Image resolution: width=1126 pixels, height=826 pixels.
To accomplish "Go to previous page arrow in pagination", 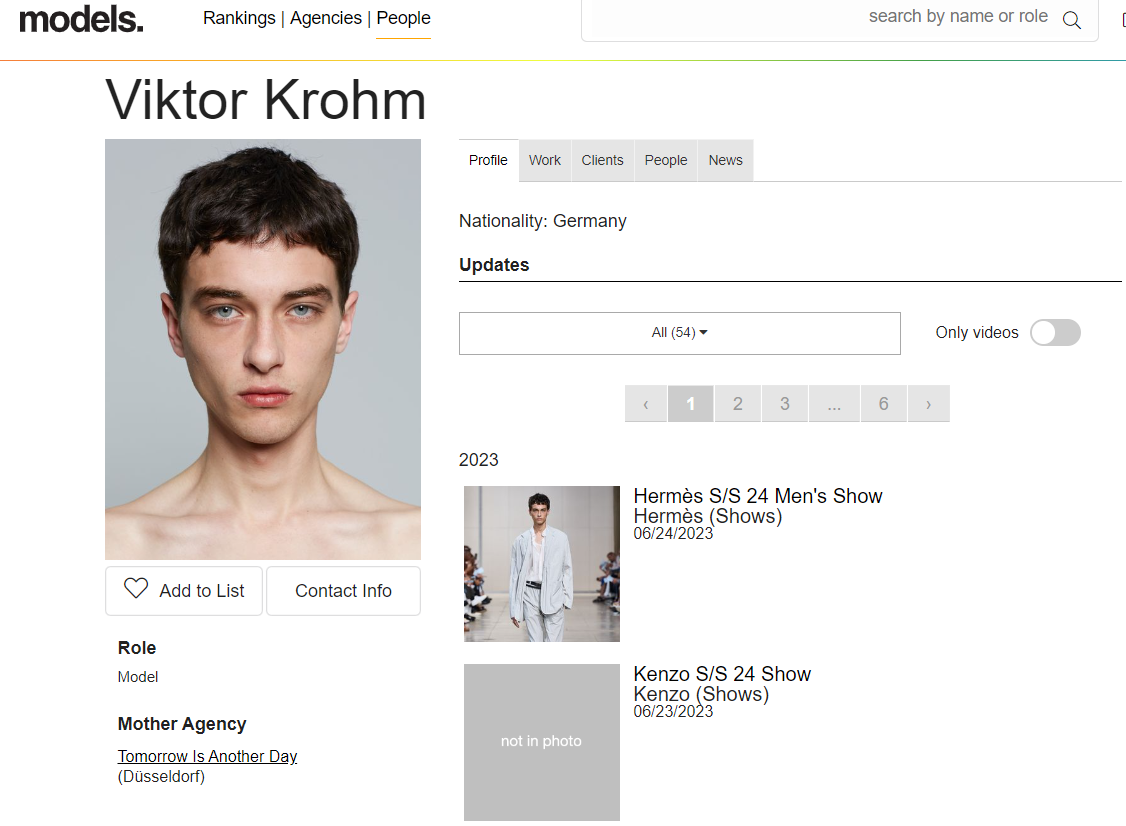I will click(646, 404).
